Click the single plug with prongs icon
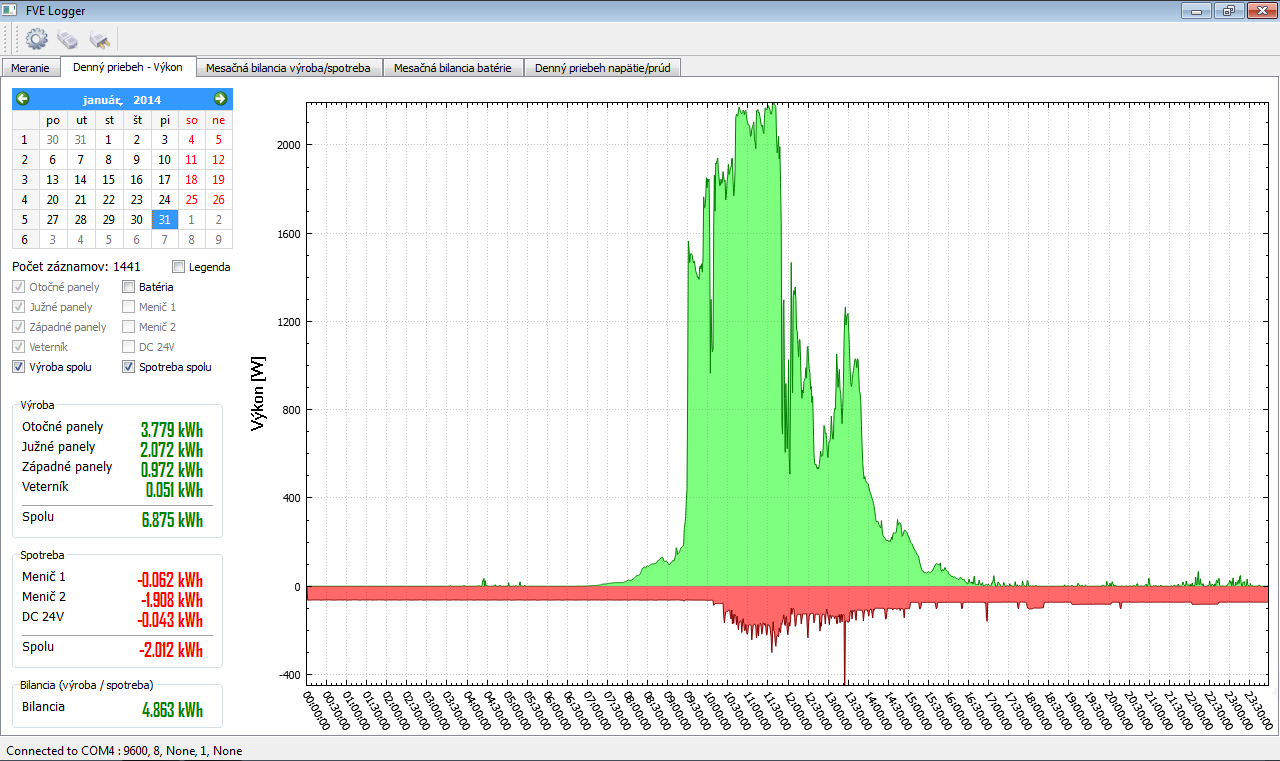The image size is (1280, 761). 99,39
